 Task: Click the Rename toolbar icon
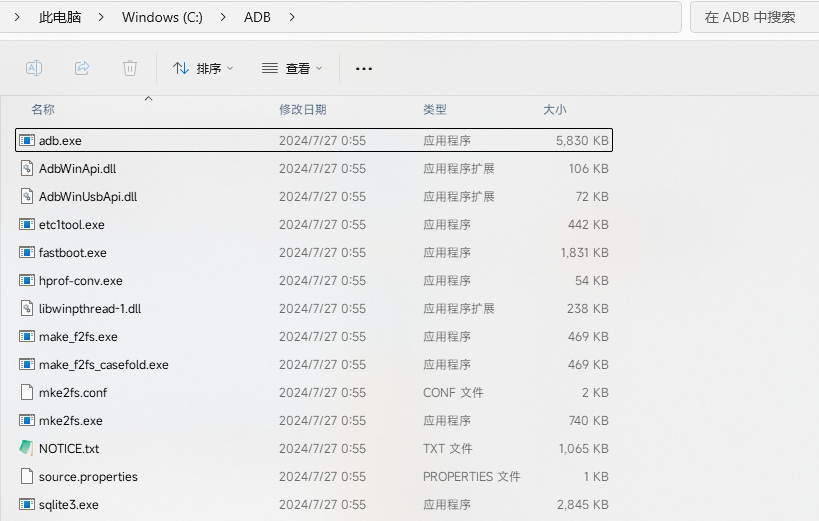pos(34,68)
